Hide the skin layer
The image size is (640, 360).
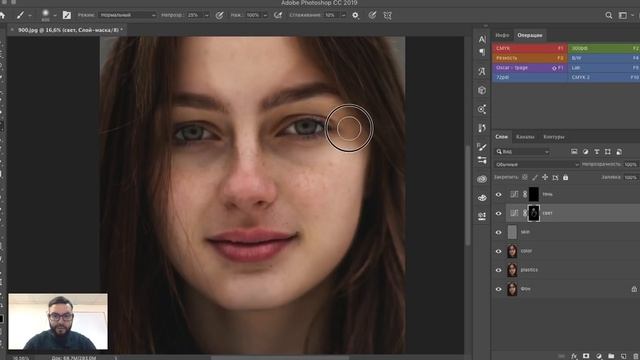click(x=498, y=232)
